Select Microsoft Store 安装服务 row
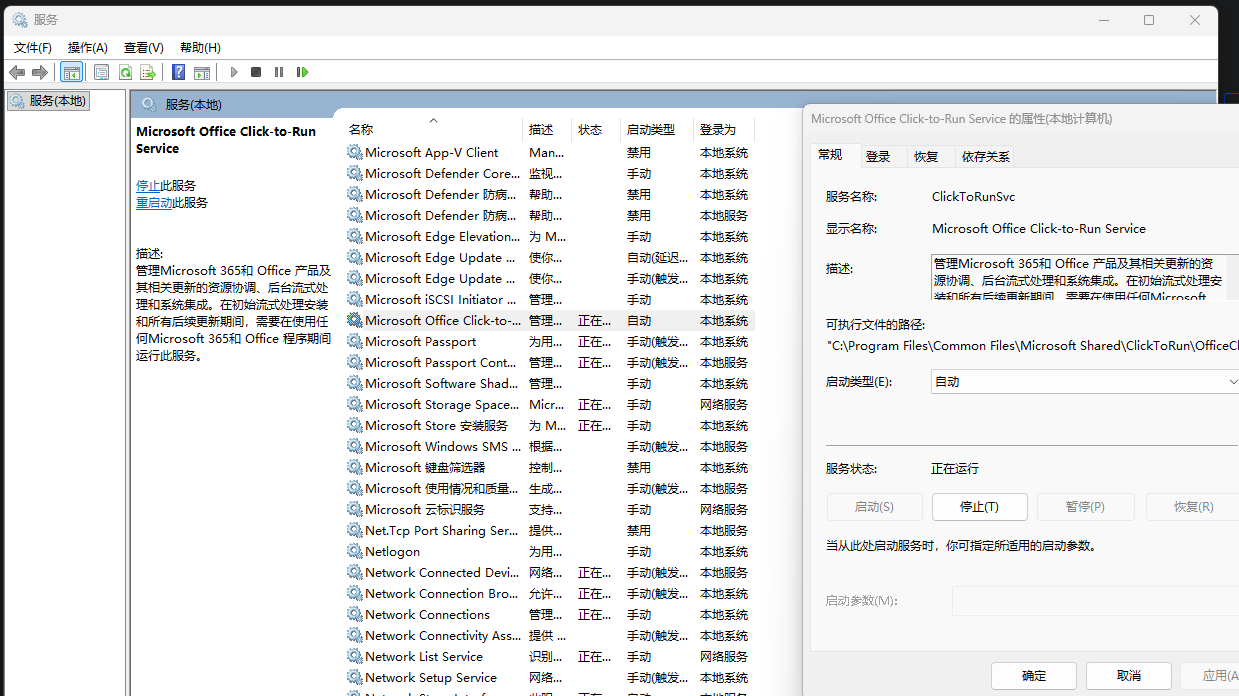Screen dimensions: 1239x696 549,425
